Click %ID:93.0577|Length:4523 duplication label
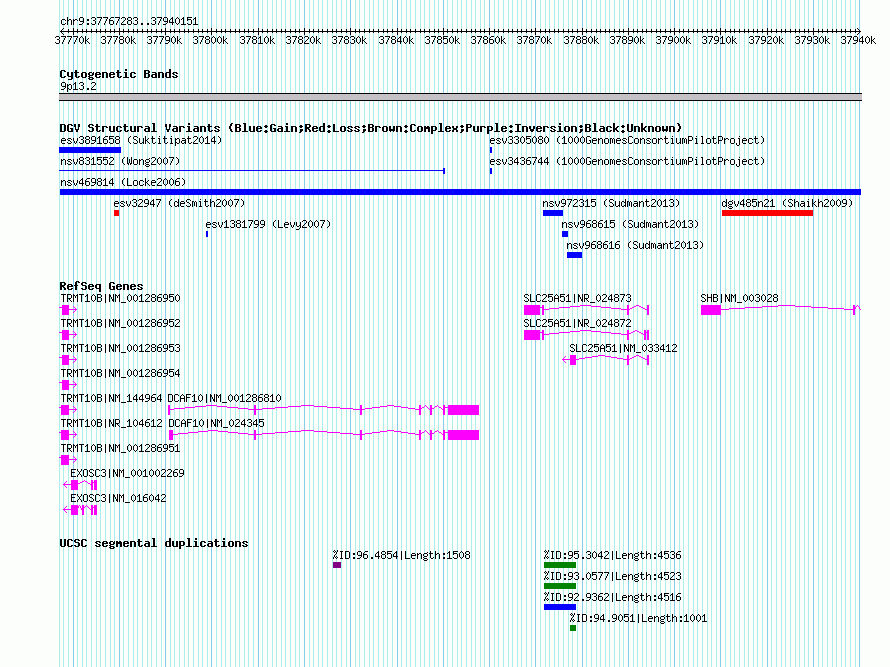Viewport: 890px width, 667px height. pyautogui.click(x=612, y=576)
